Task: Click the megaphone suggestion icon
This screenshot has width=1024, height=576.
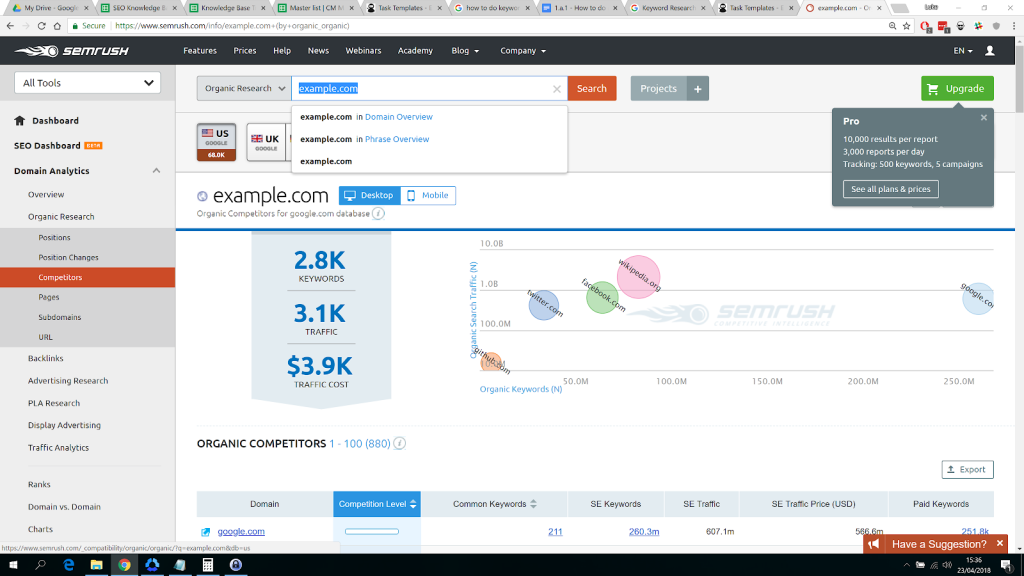Action: pyautogui.click(x=874, y=544)
